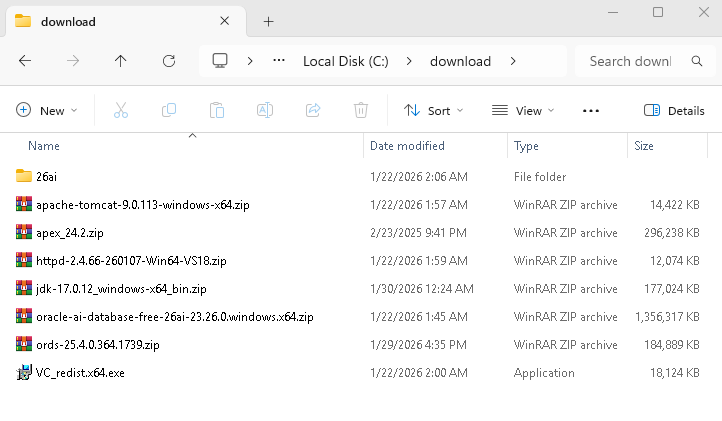Click the oracle-ai-database zip archive icon

pyautogui.click(x=23, y=316)
